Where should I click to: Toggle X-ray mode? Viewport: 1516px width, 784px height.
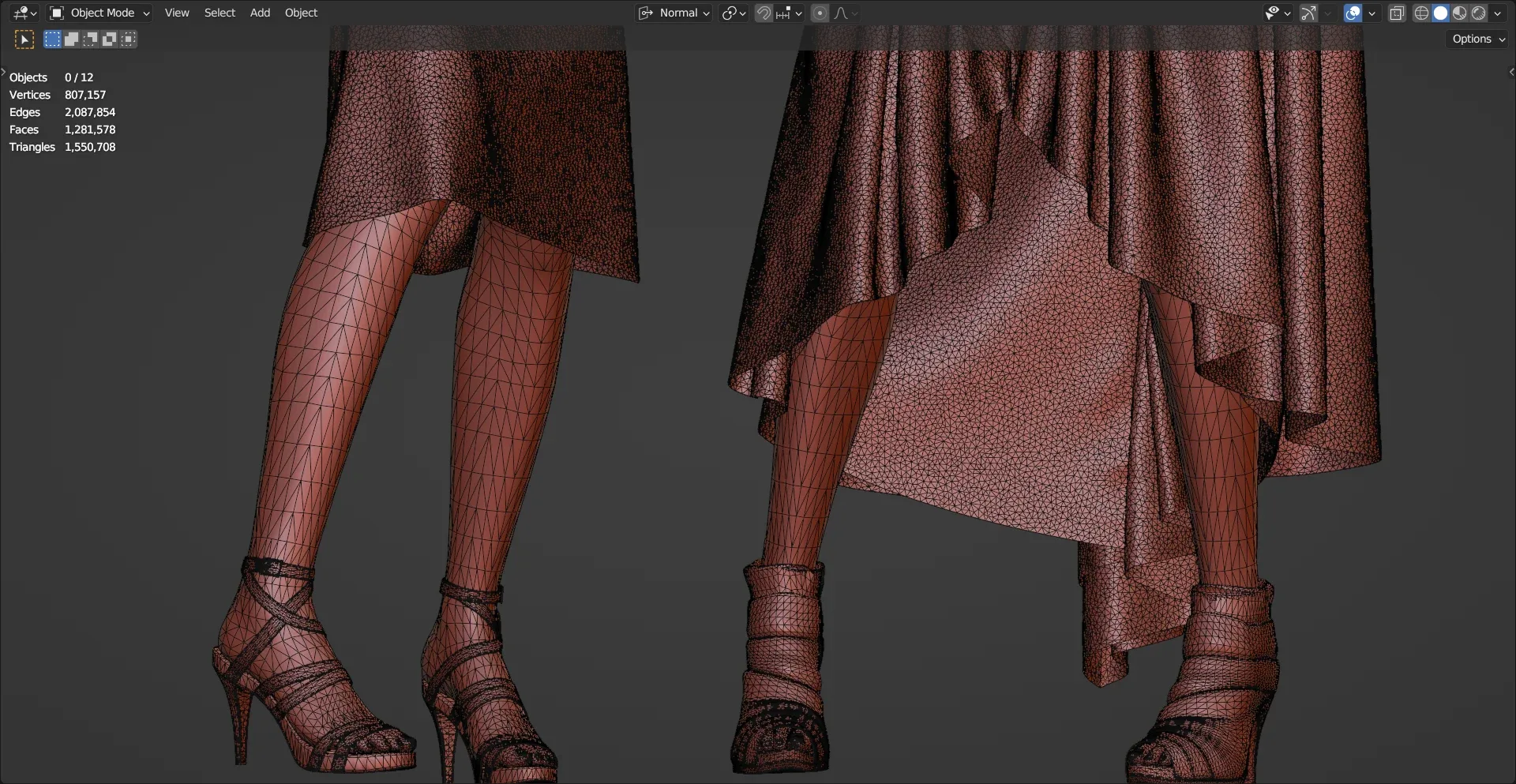tap(1397, 13)
